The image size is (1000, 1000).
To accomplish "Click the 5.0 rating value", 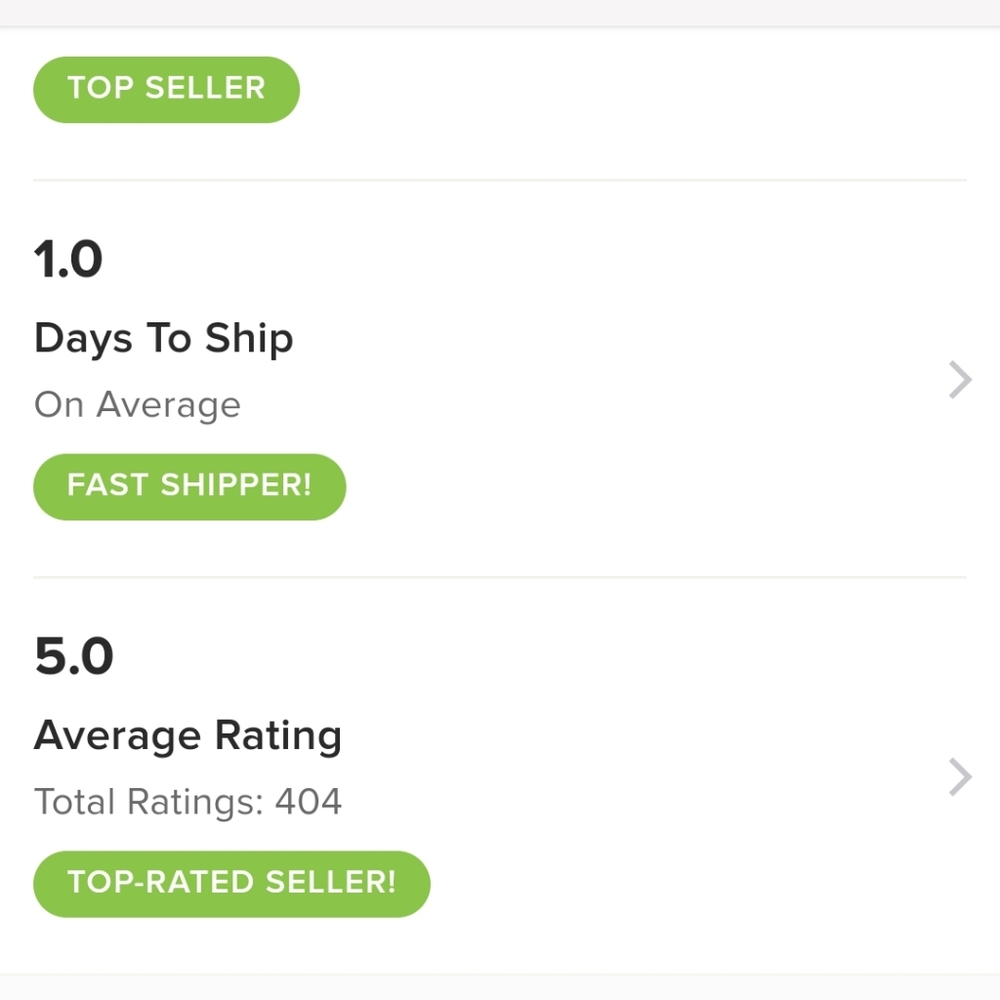I will (73, 657).
